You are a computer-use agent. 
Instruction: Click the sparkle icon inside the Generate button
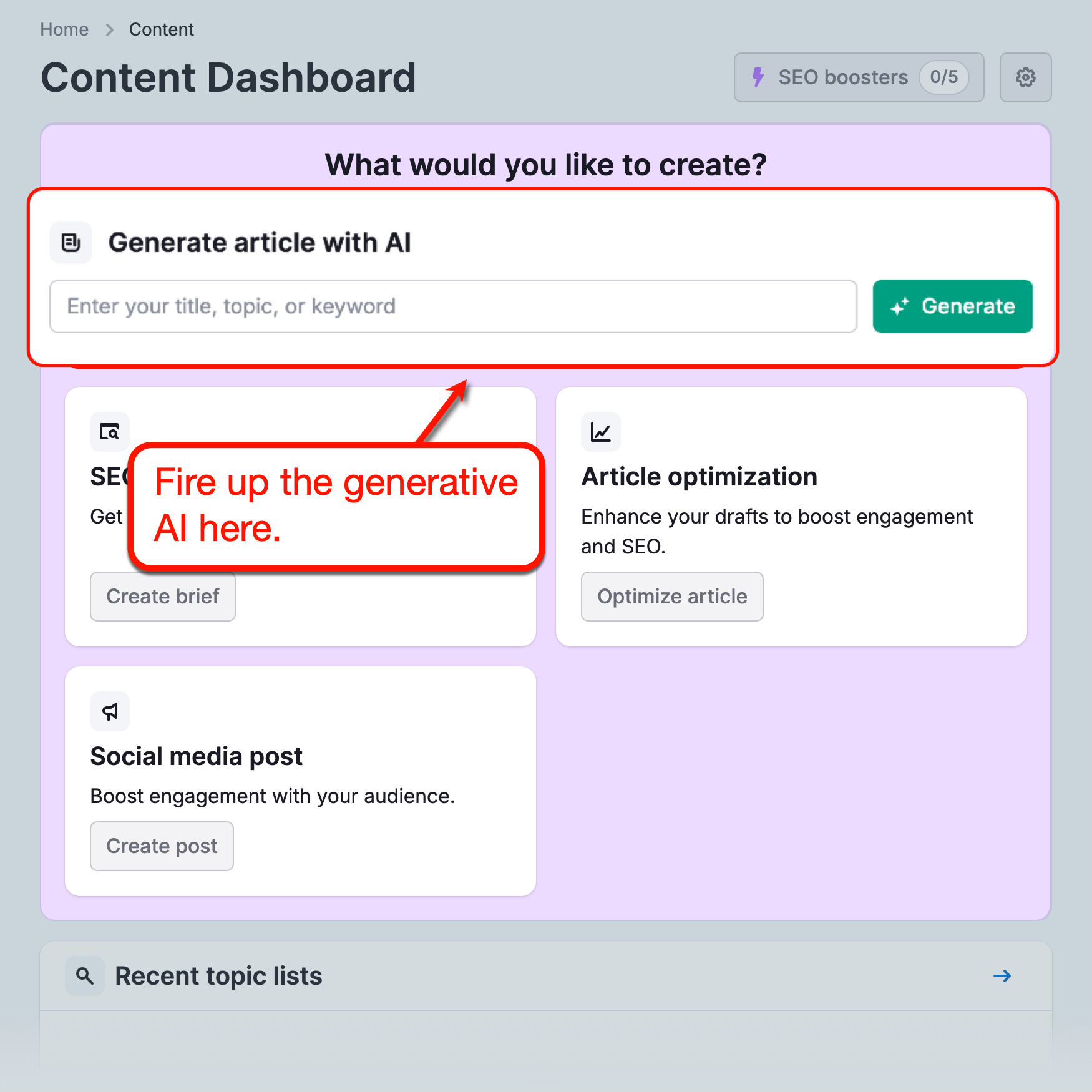(900, 306)
